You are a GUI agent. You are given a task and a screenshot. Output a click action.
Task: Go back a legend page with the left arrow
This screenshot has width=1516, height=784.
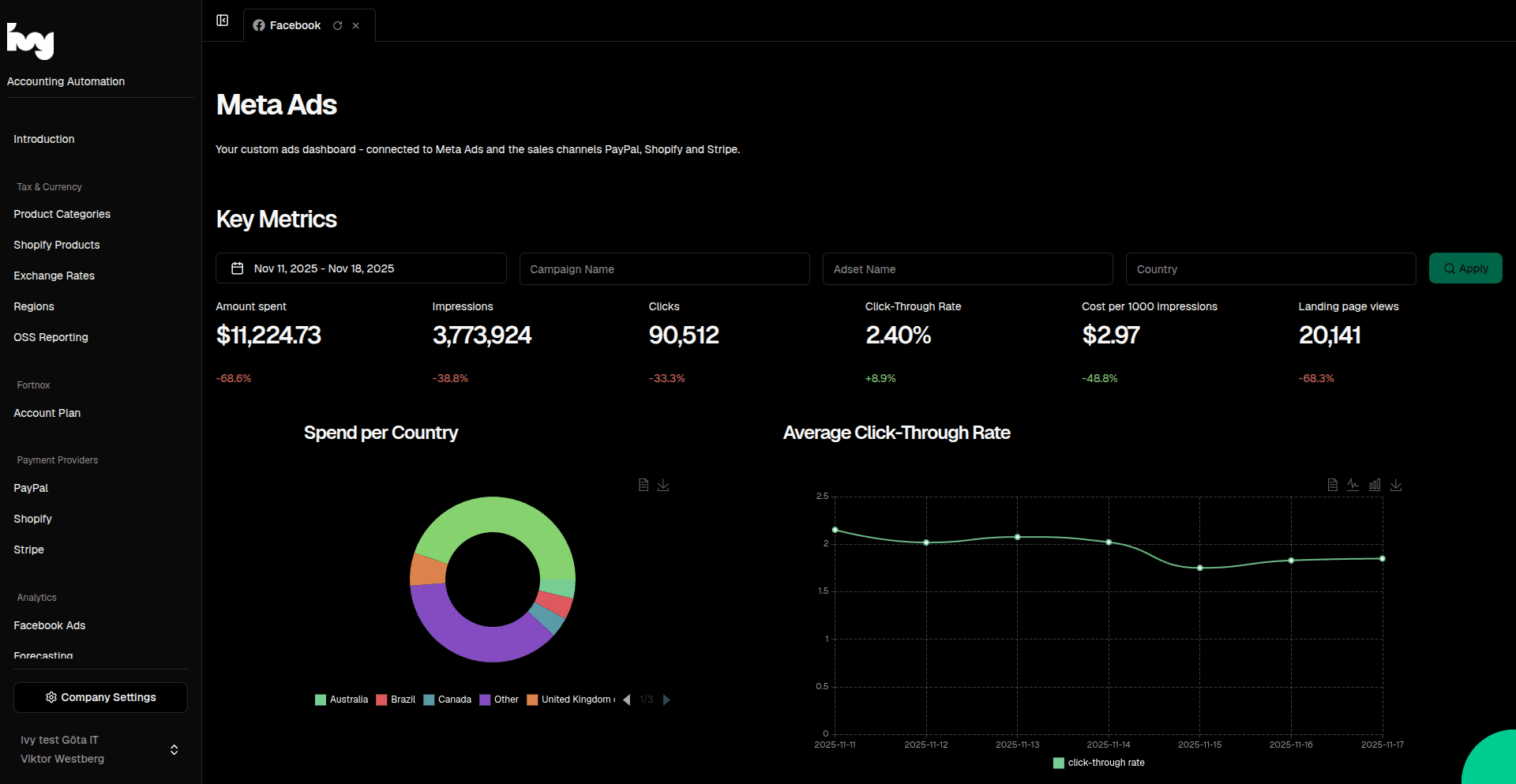coord(626,700)
